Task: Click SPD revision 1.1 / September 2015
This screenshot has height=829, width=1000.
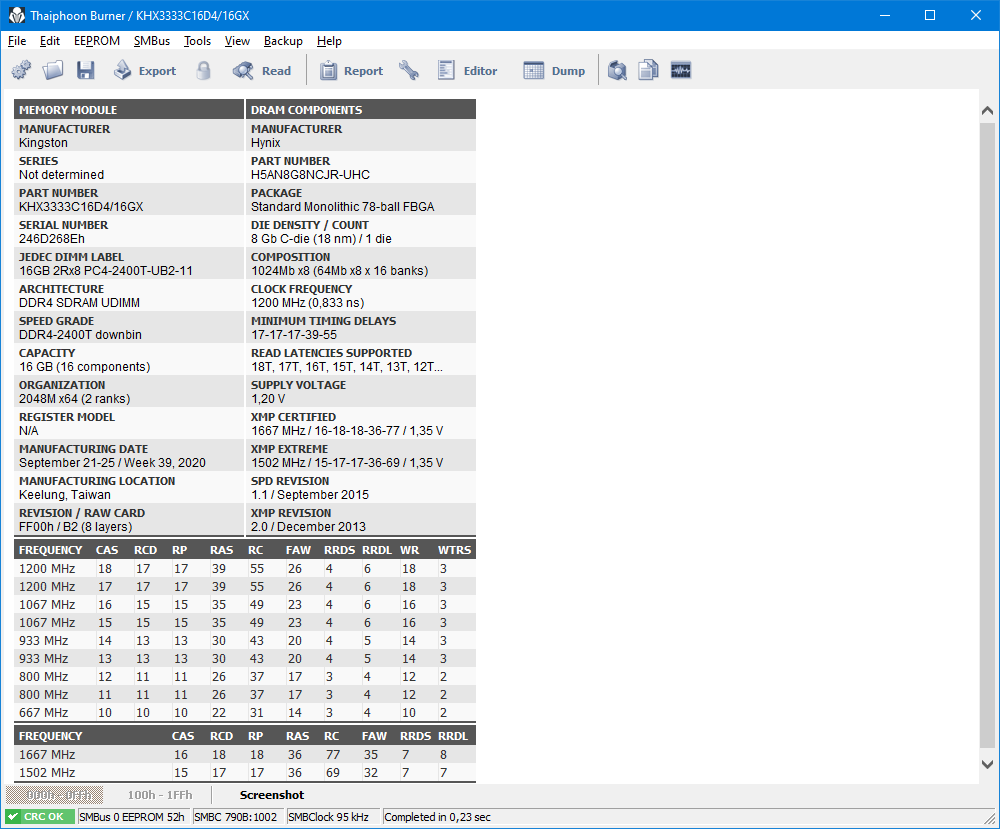Action: click(310, 494)
